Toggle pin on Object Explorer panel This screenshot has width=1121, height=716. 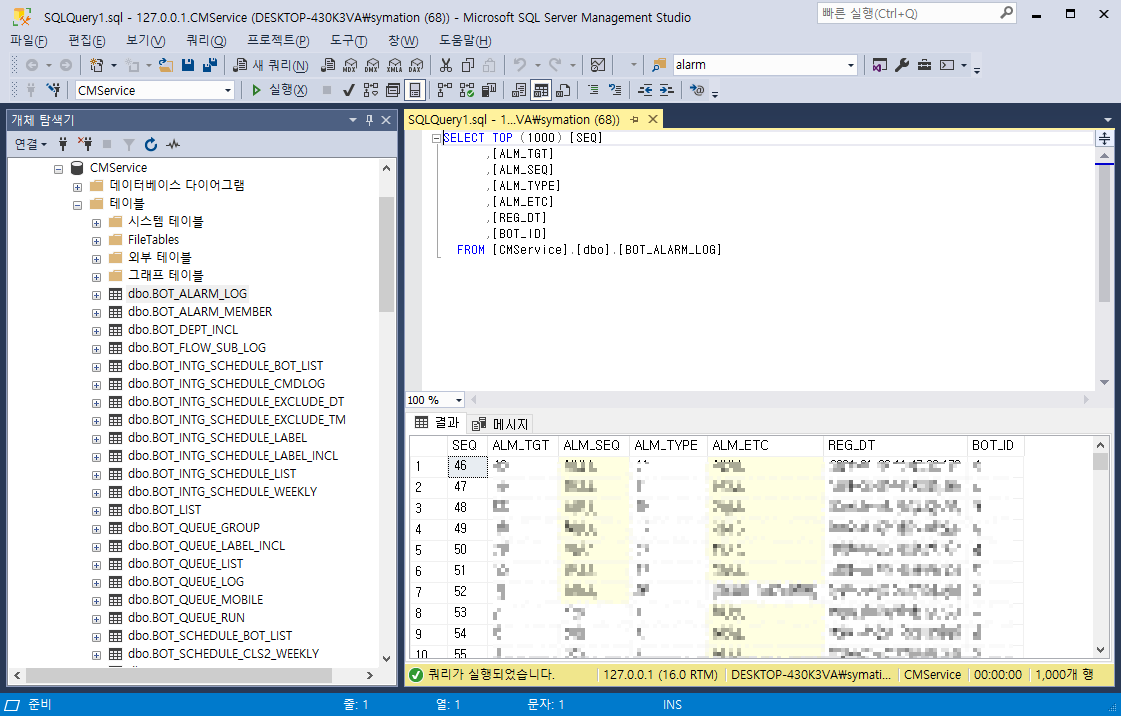point(370,120)
